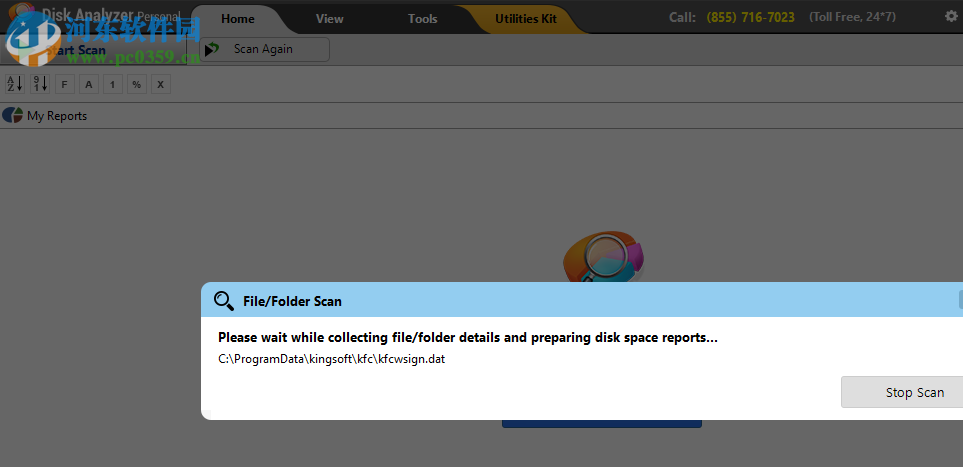The width and height of the screenshot is (963, 467).
Task: Click the Scan Again button
Action: click(264, 49)
